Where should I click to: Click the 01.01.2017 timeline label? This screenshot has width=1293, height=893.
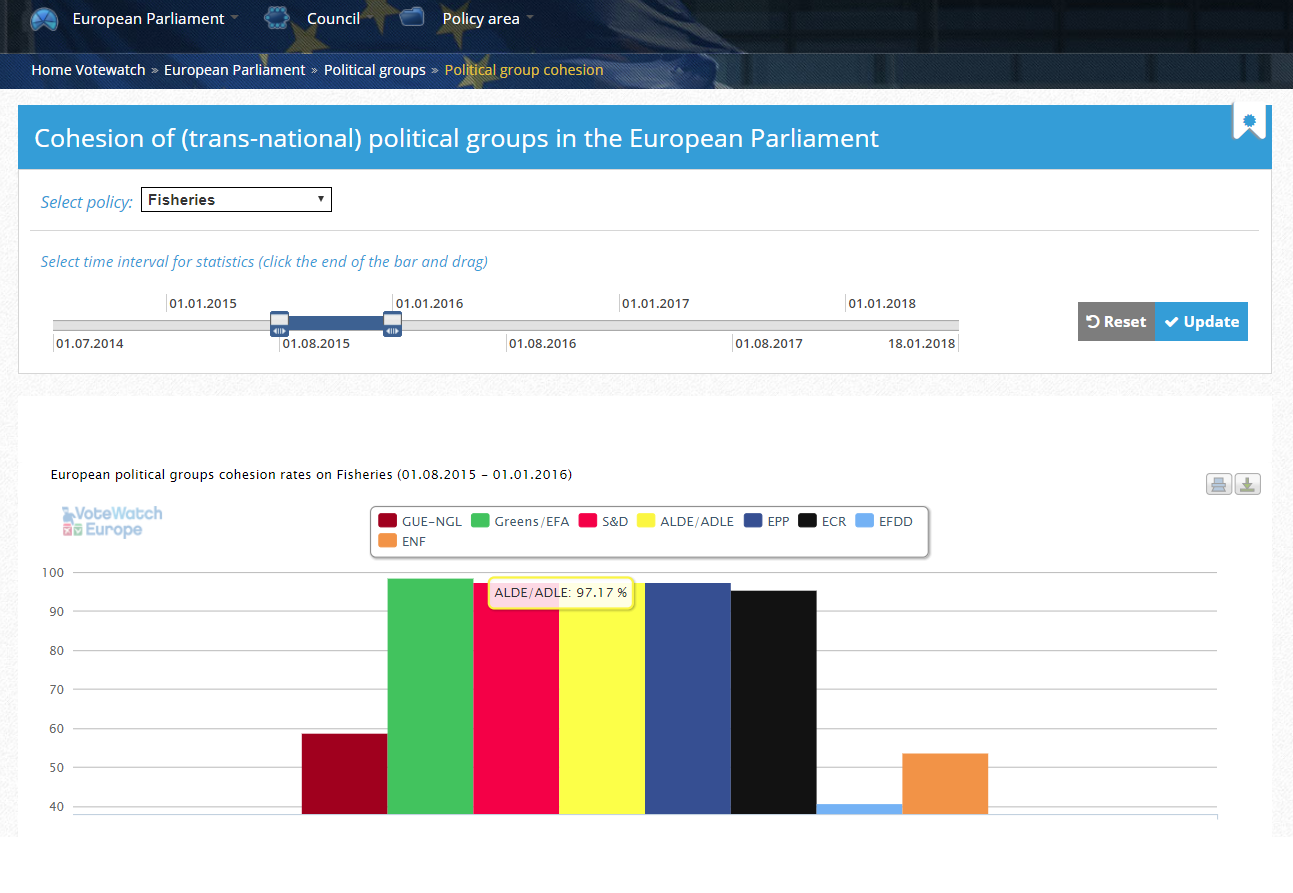pyautogui.click(x=655, y=303)
